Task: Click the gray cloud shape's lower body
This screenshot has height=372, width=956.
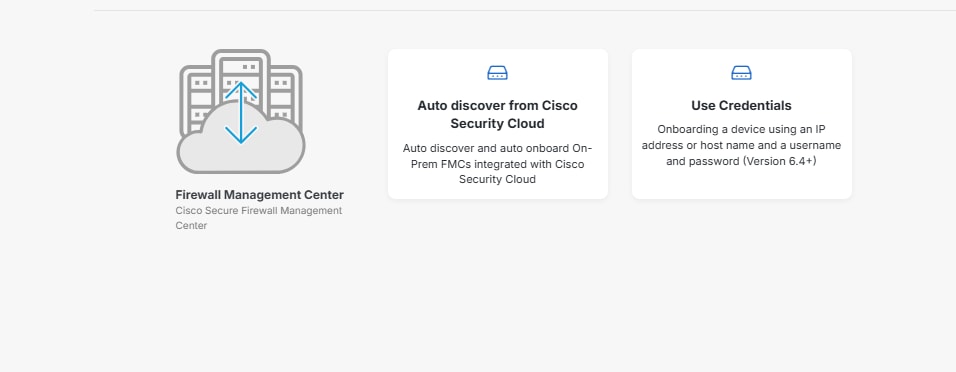Action: point(241,157)
